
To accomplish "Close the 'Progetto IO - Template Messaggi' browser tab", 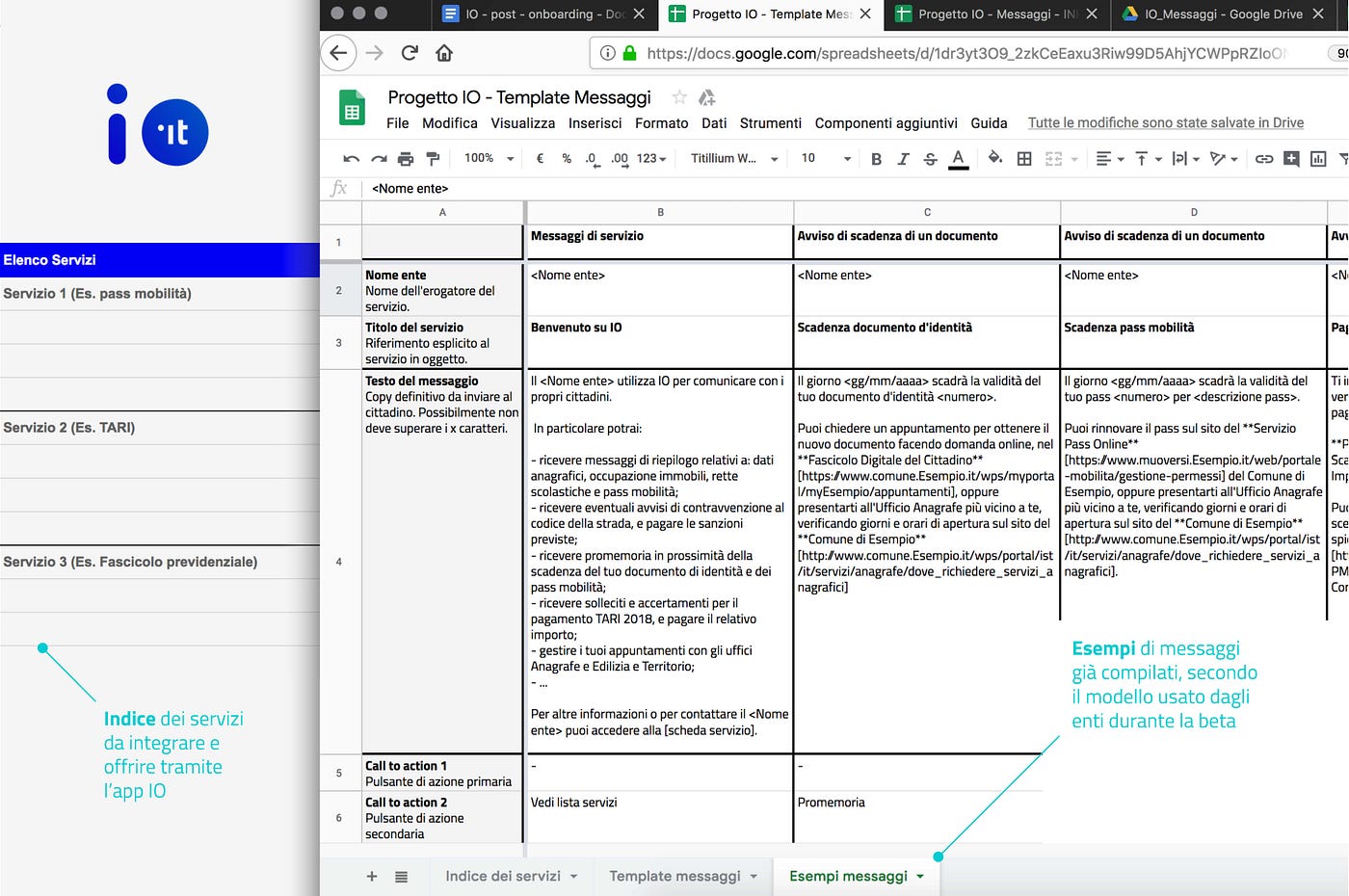I will click(x=865, y=14).
